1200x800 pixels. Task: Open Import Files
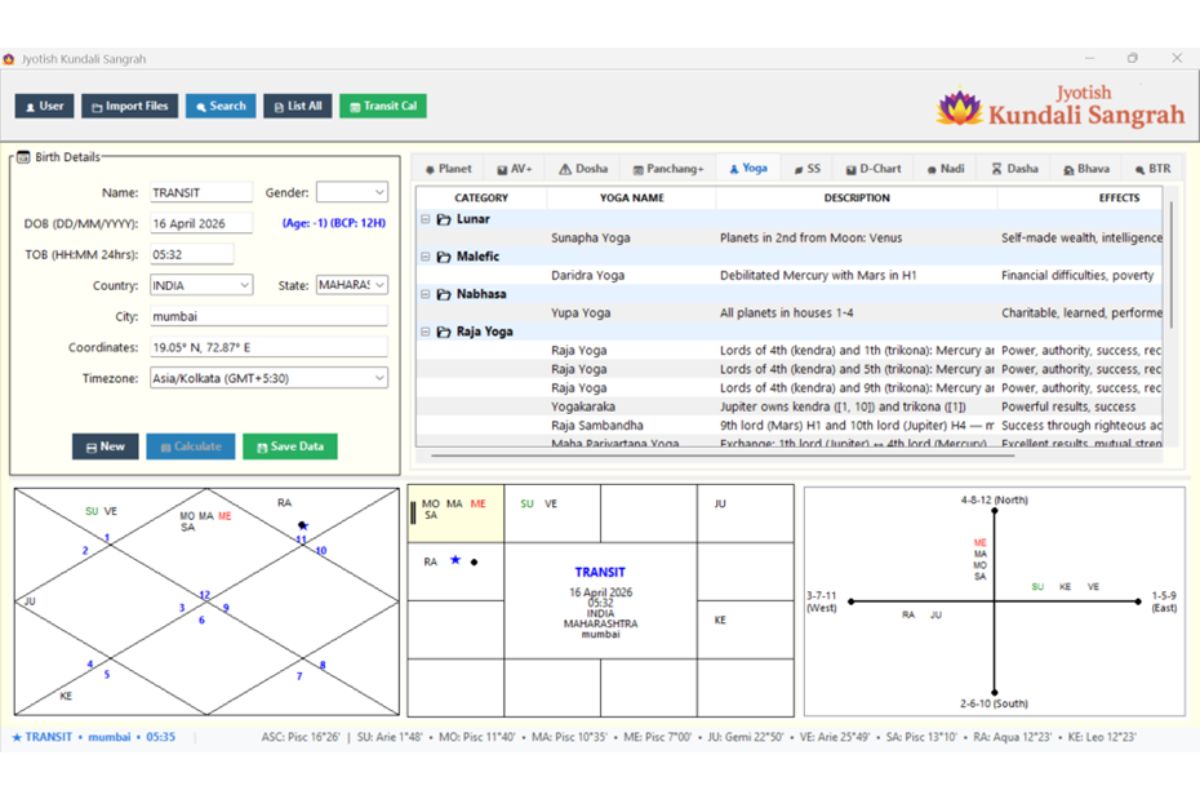tap(130, 106)
